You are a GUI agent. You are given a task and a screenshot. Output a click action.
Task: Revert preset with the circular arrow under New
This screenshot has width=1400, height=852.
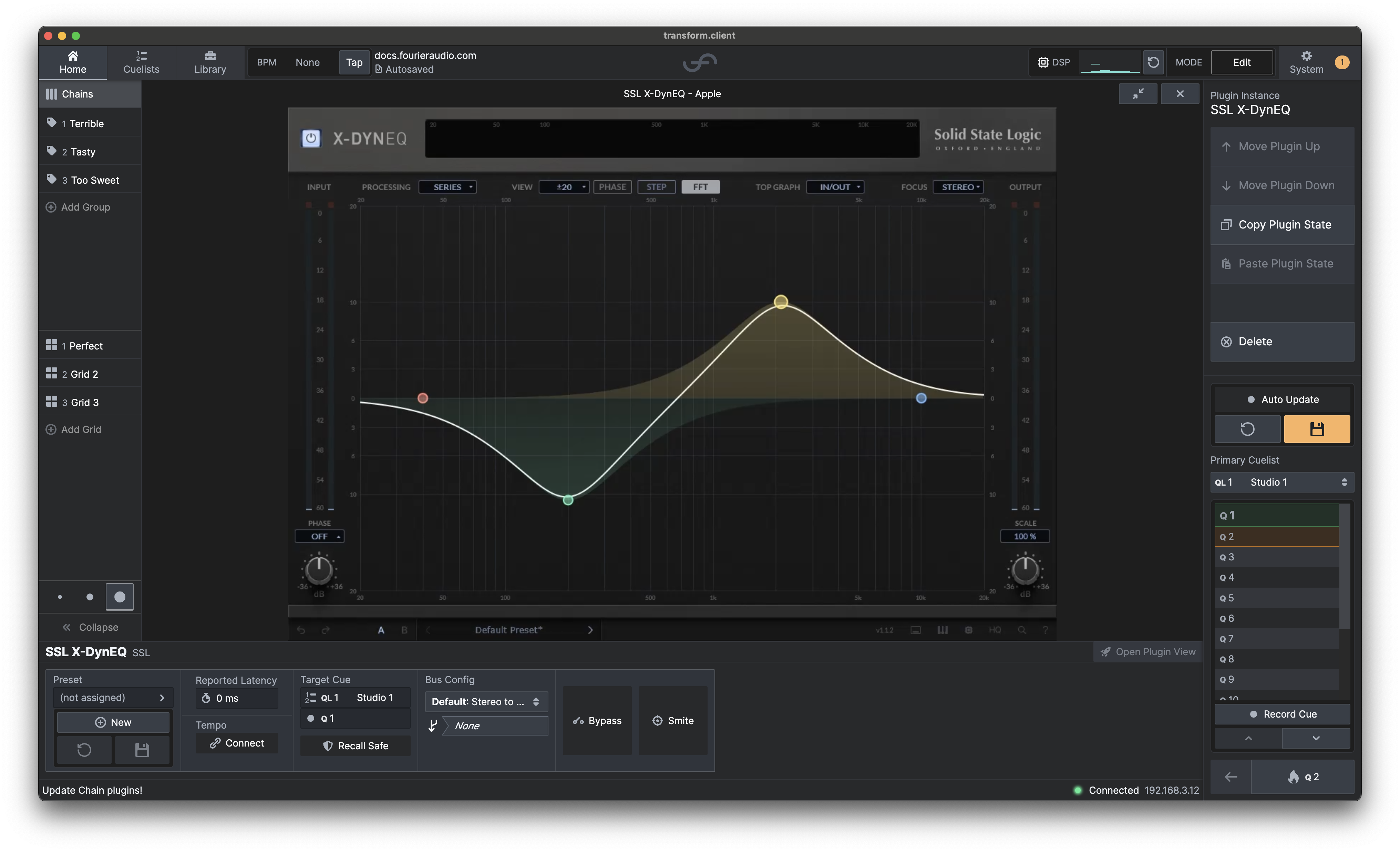[x=84, y=750]
